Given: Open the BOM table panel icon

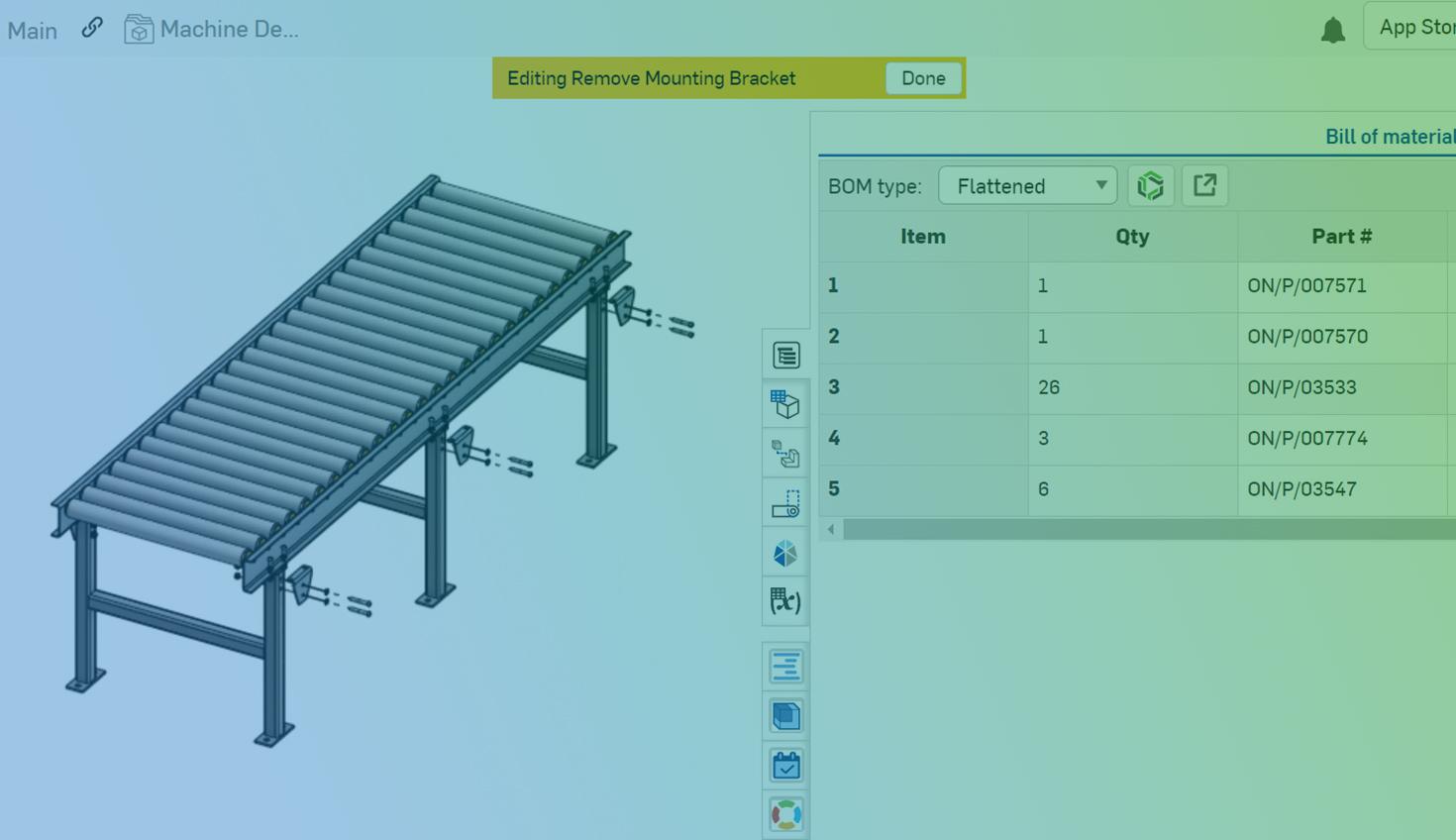Looking at the screenshot, I should click(785, 356).
